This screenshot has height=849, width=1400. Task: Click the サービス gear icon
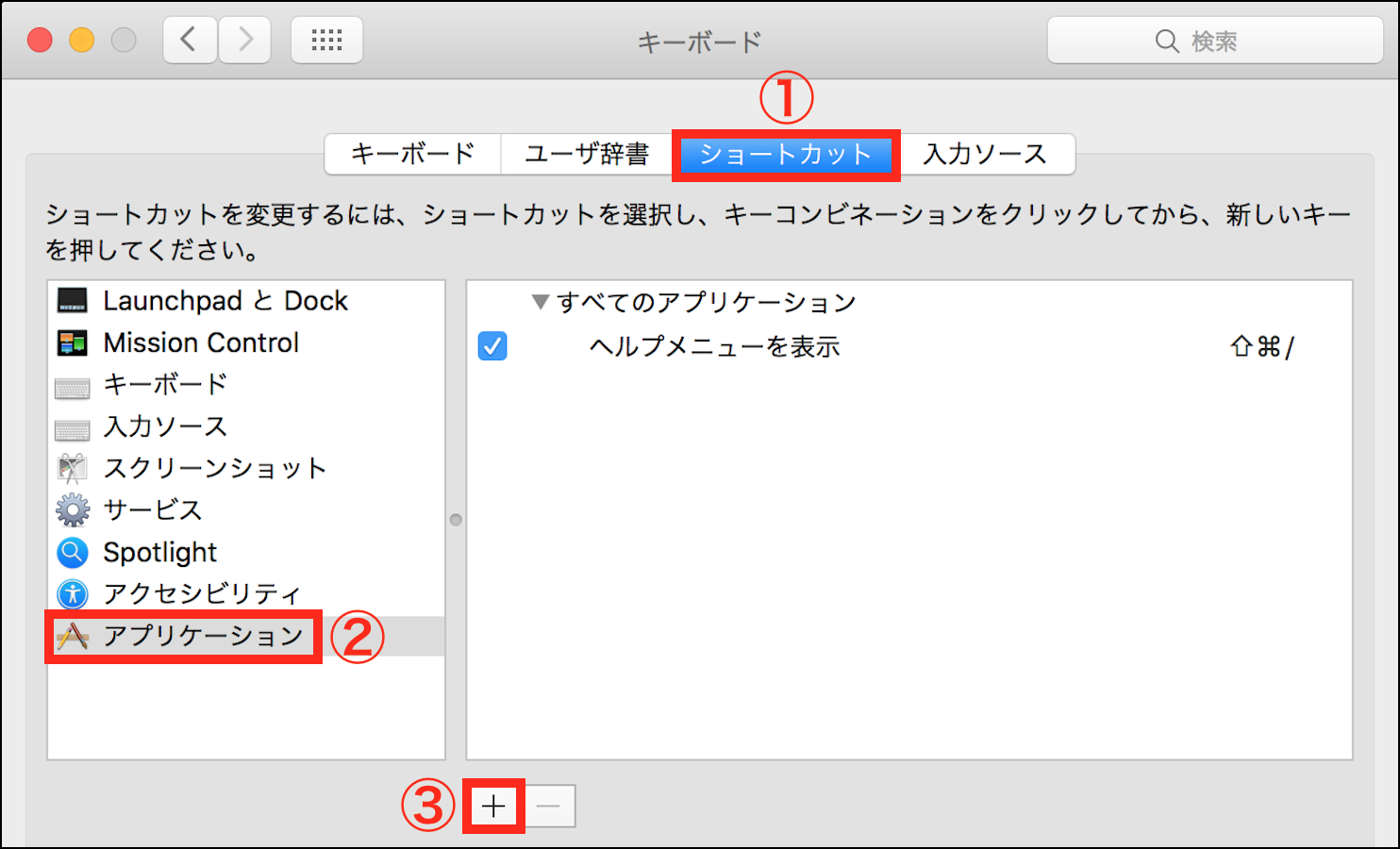73,510
